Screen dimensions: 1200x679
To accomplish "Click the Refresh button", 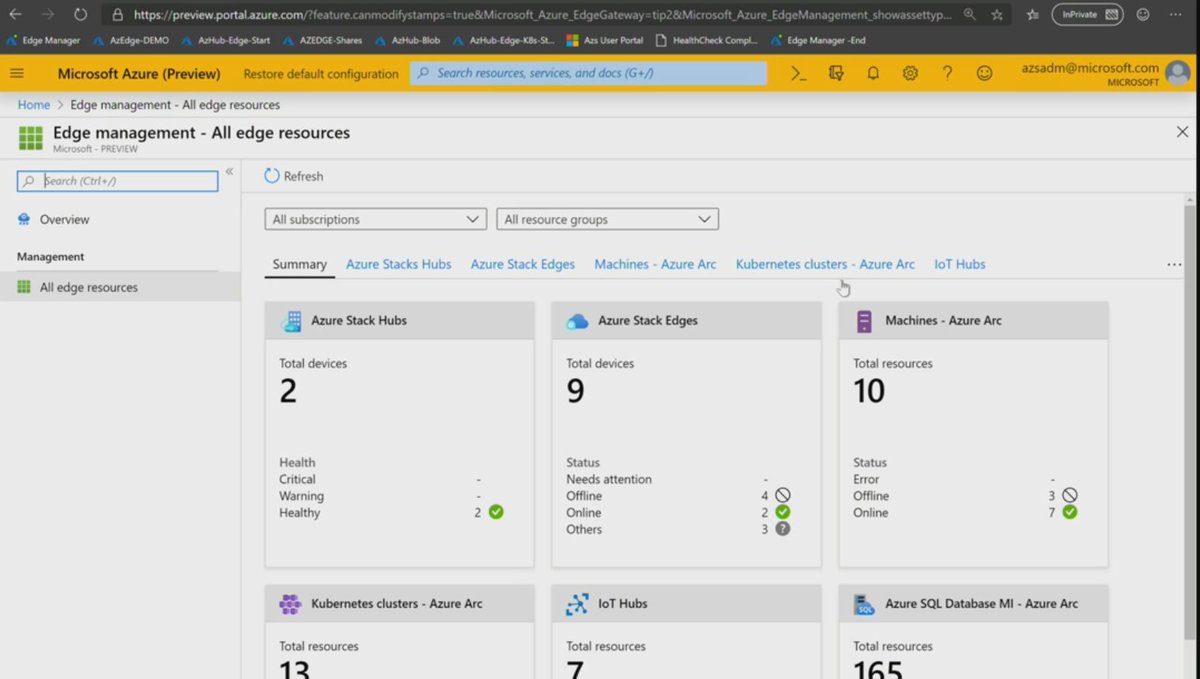I will [x=293, y=176].
